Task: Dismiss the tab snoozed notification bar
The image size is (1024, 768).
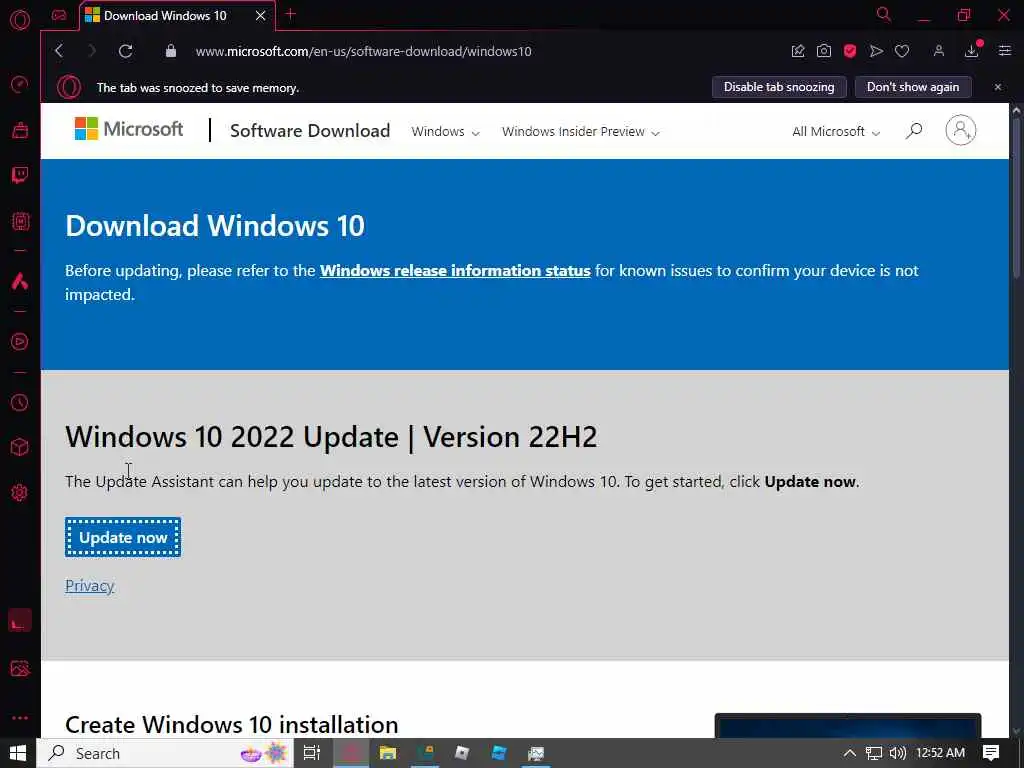Action: (x=998, y=87)
